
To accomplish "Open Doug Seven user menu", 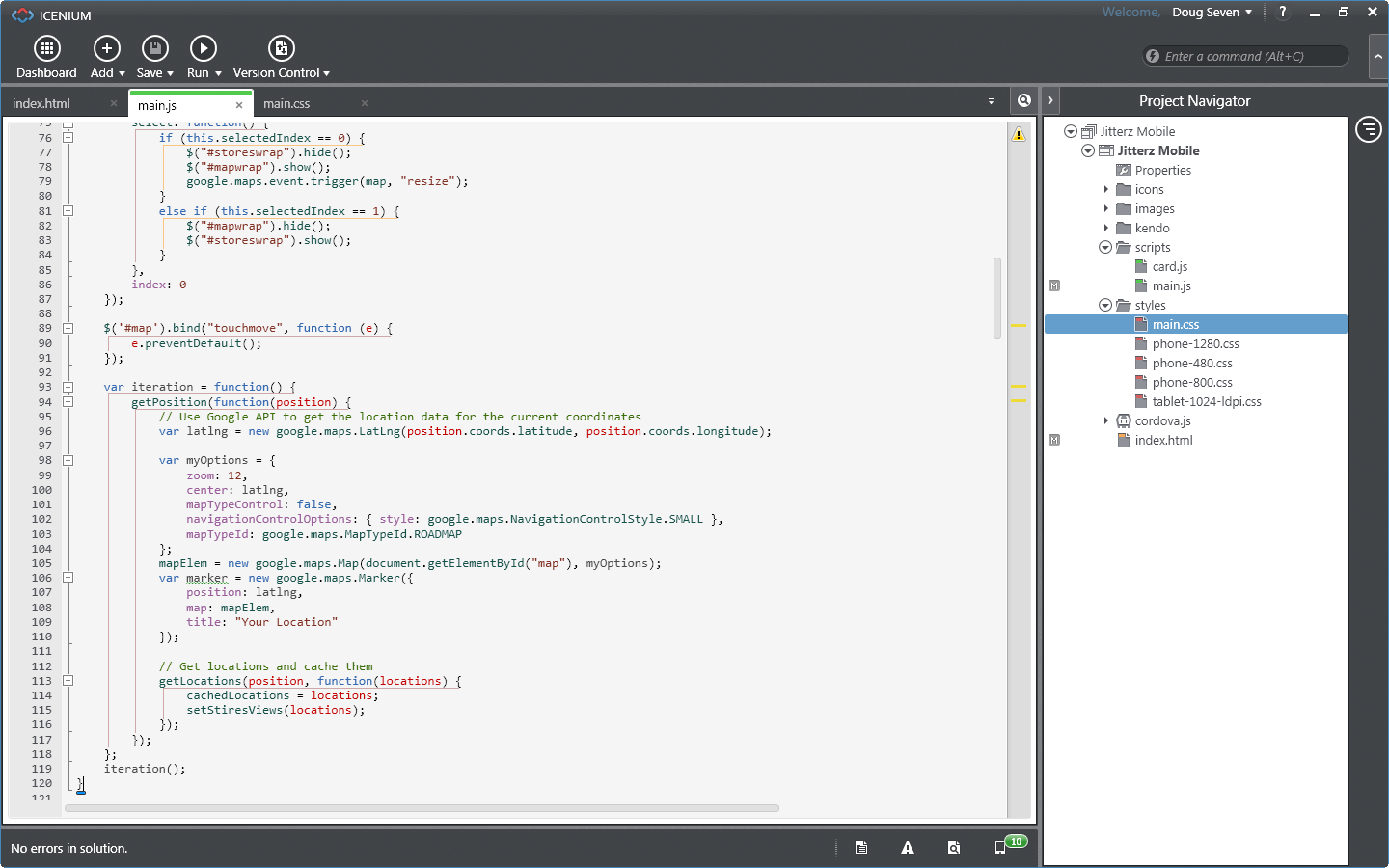I will point(1212,13).
